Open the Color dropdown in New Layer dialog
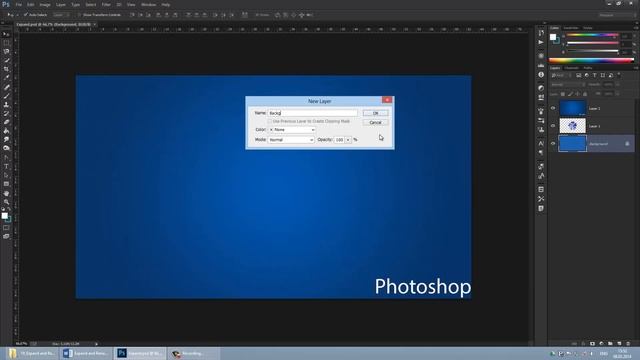Image resolution: width=640 pixels, height=360 pixels. pos(292,130)
